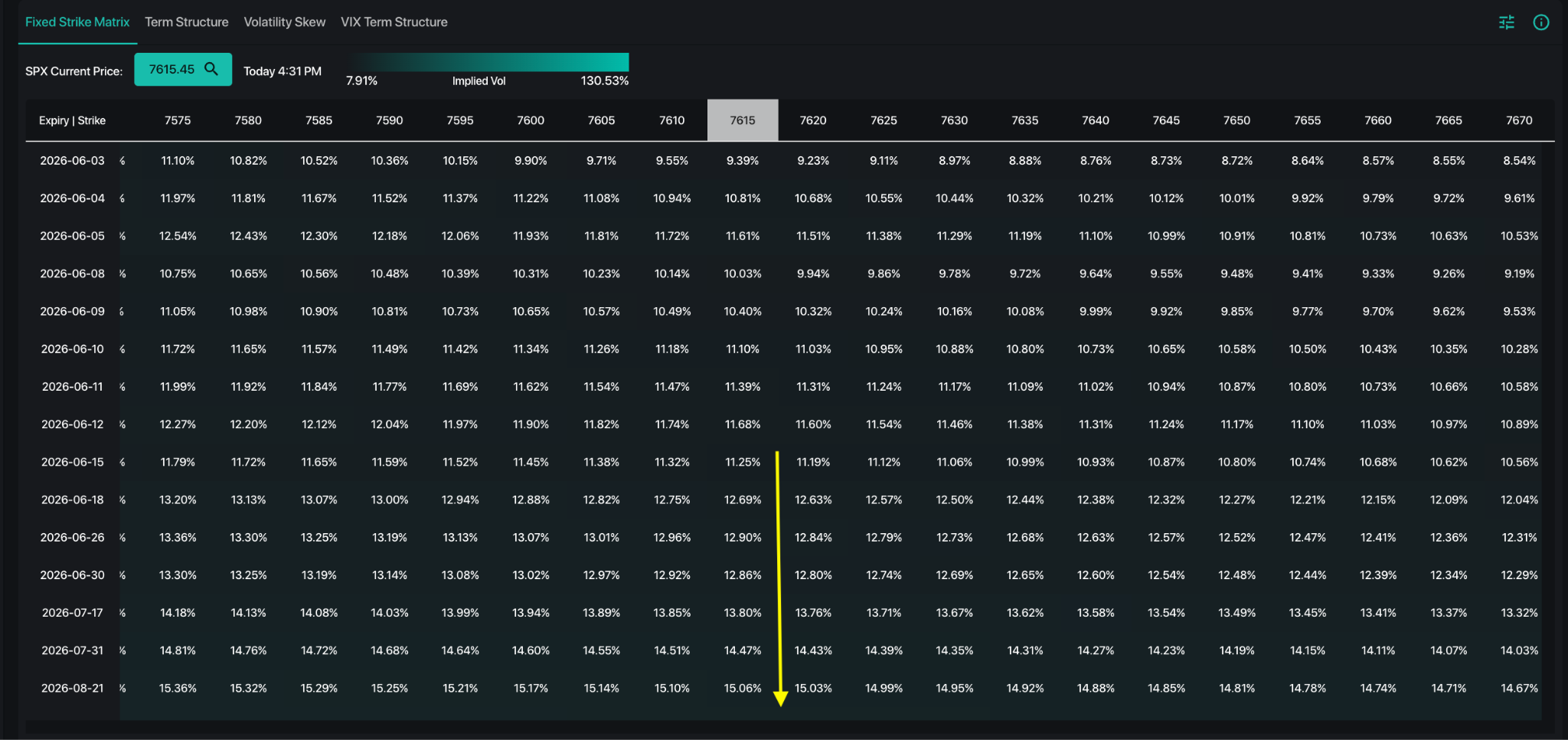Click the info circle icon
Viewport: 1568px width, 740px height.
tap(1541, 22)
